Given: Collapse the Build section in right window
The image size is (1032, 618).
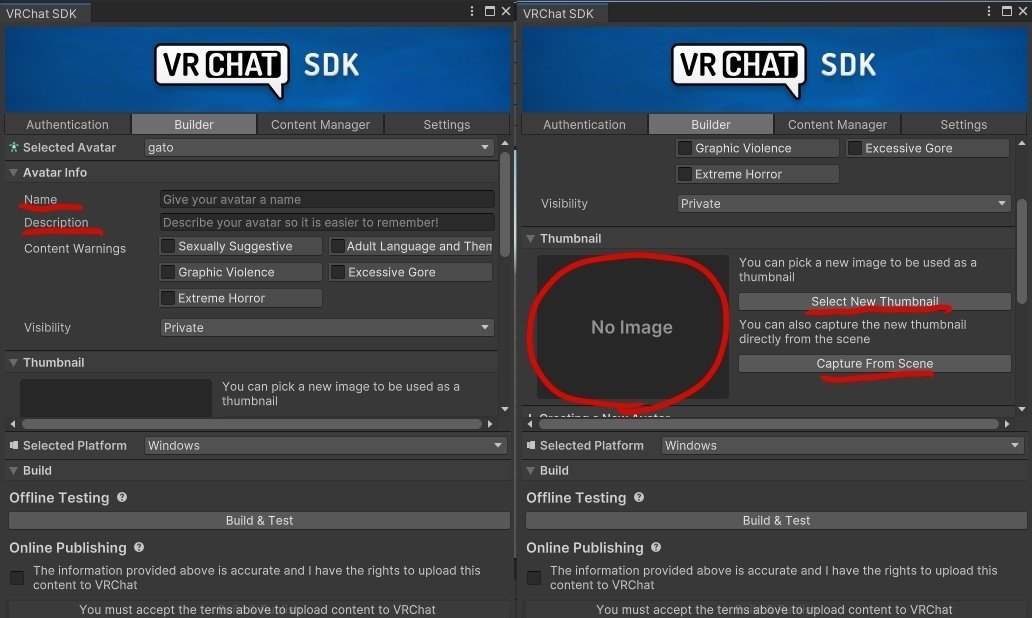Looking at the screenshot, I should tap(530, 471).
